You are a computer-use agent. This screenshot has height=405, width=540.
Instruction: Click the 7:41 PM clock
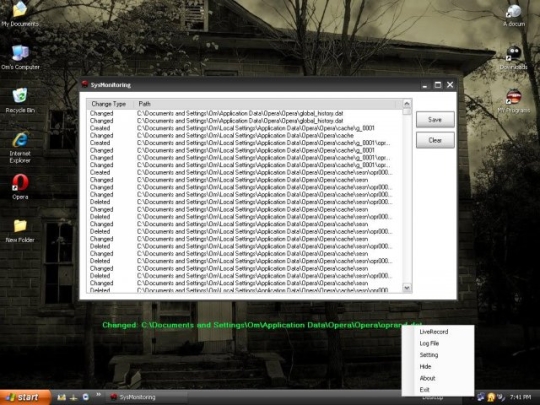point(520,397)
